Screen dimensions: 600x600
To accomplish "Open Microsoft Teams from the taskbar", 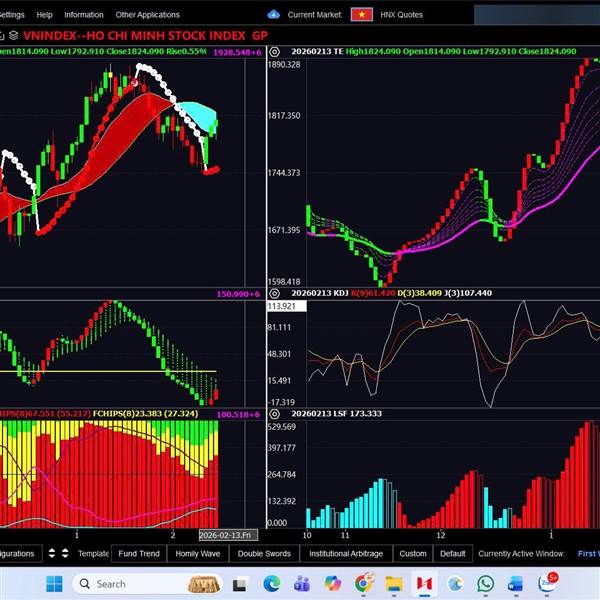I will tap(301, 584).
